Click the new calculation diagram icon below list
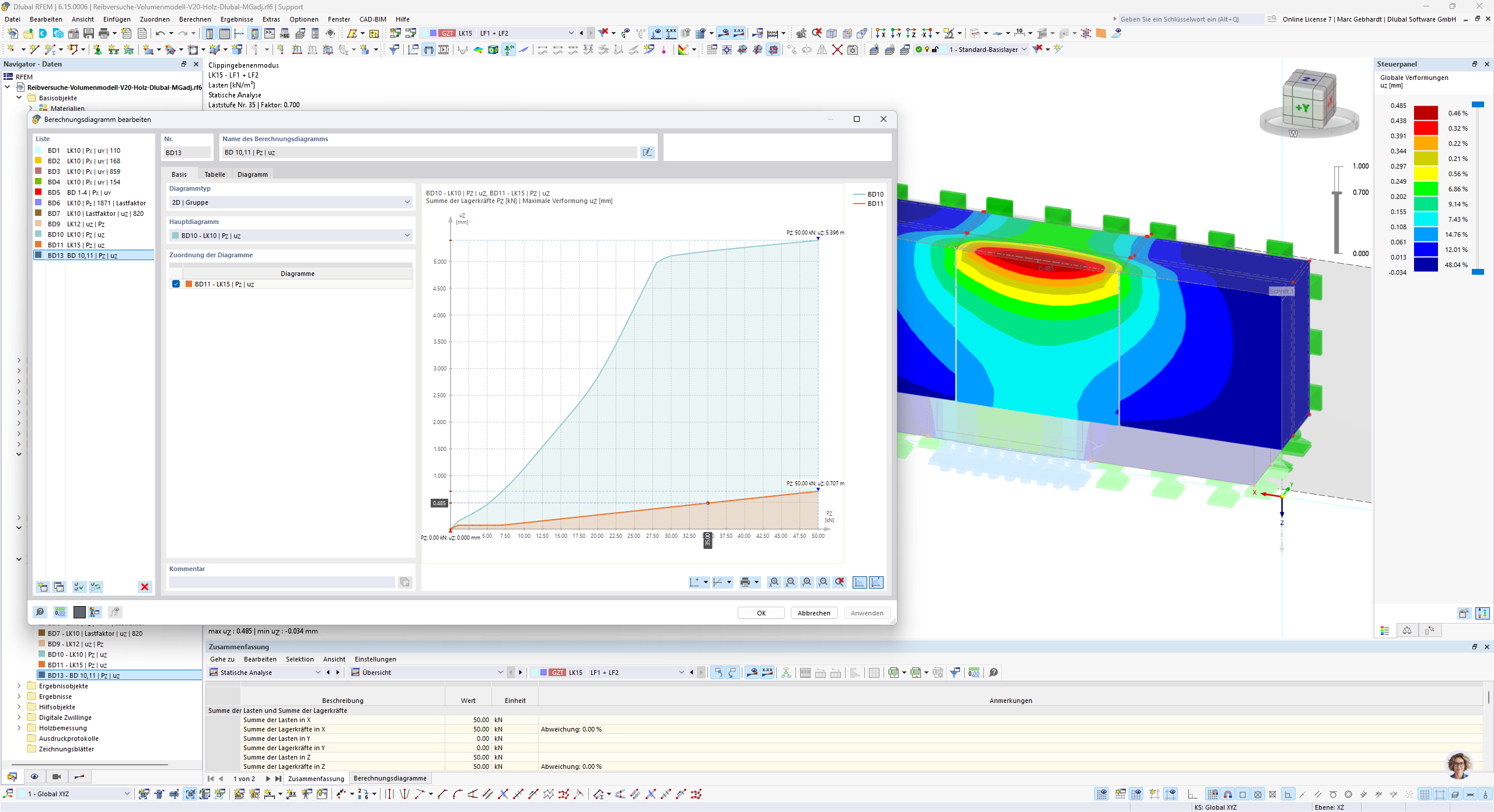Viewport: 1494px width, 812px height. 43,587
